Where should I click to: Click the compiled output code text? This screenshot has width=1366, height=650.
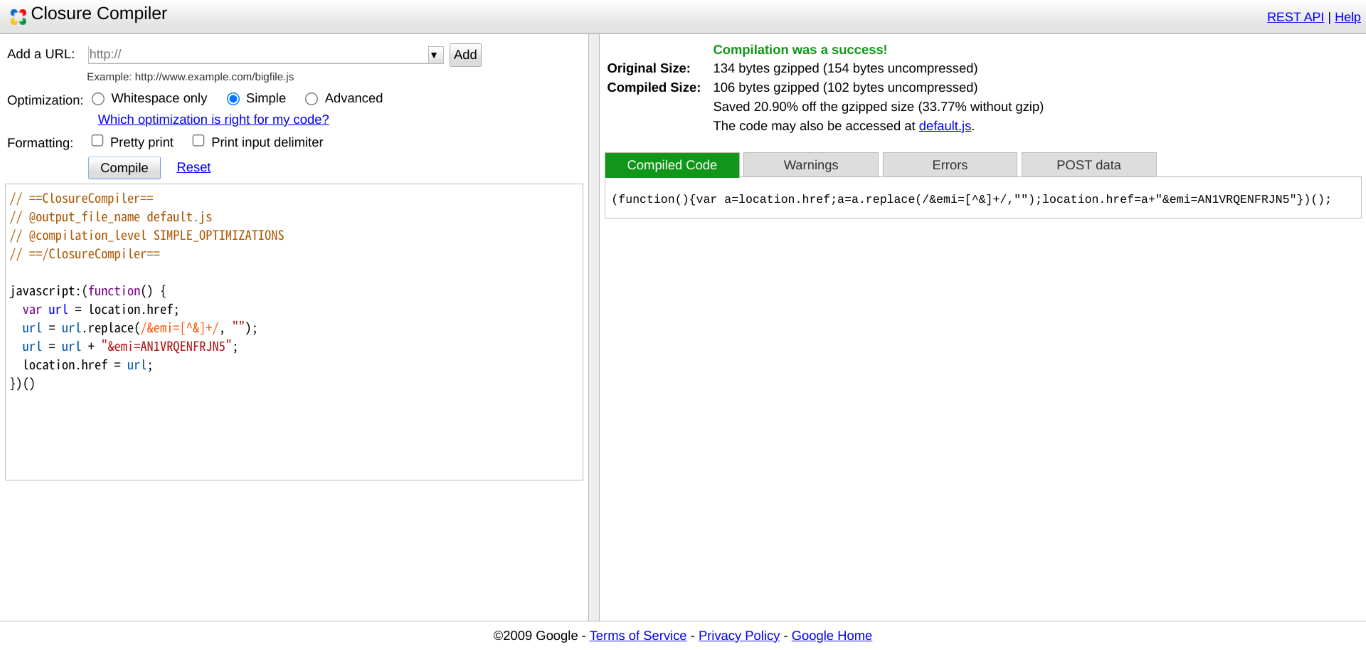[972, 199]
